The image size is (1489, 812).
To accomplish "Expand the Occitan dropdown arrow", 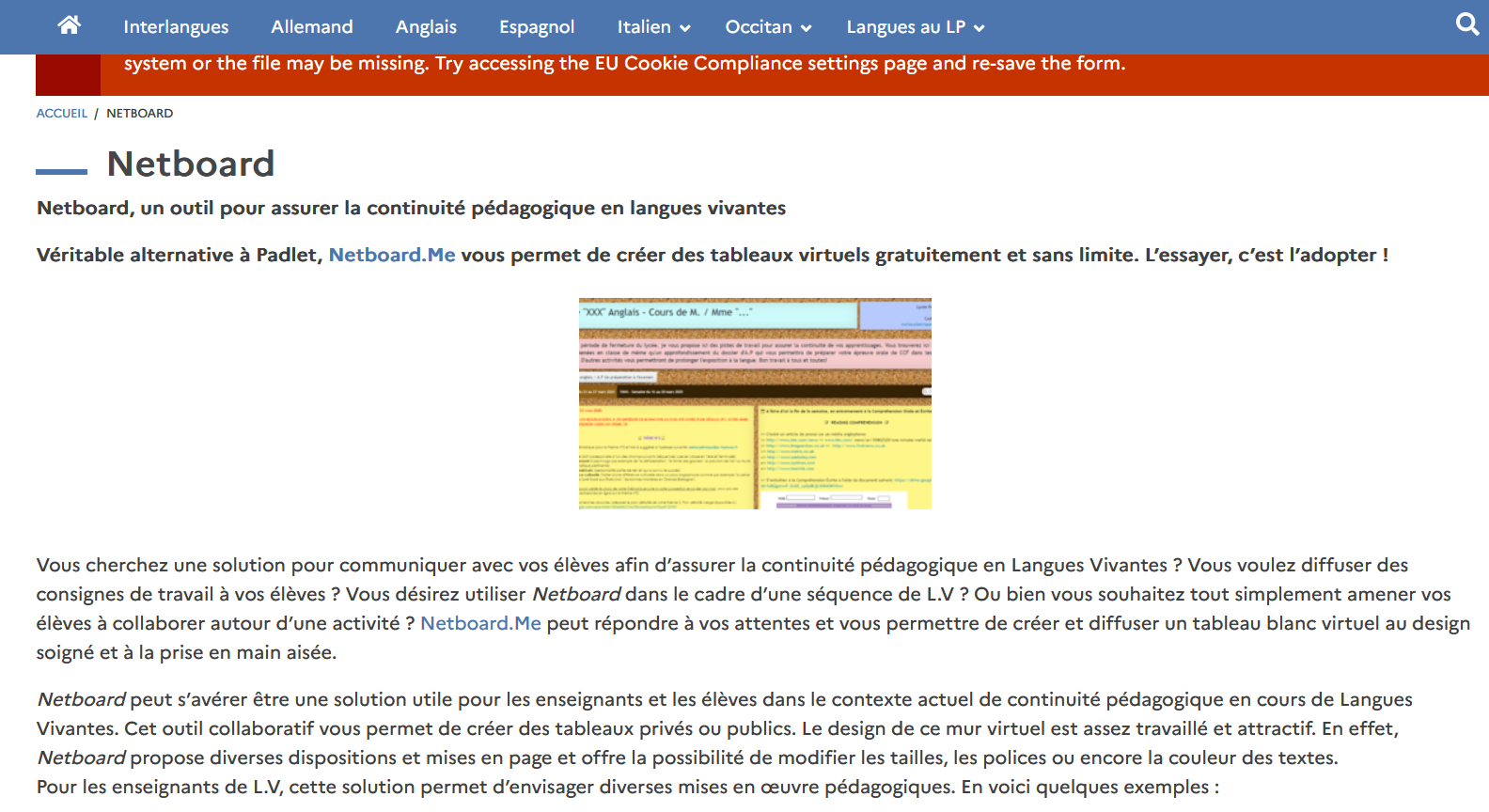I will click(x=806, y=28).
